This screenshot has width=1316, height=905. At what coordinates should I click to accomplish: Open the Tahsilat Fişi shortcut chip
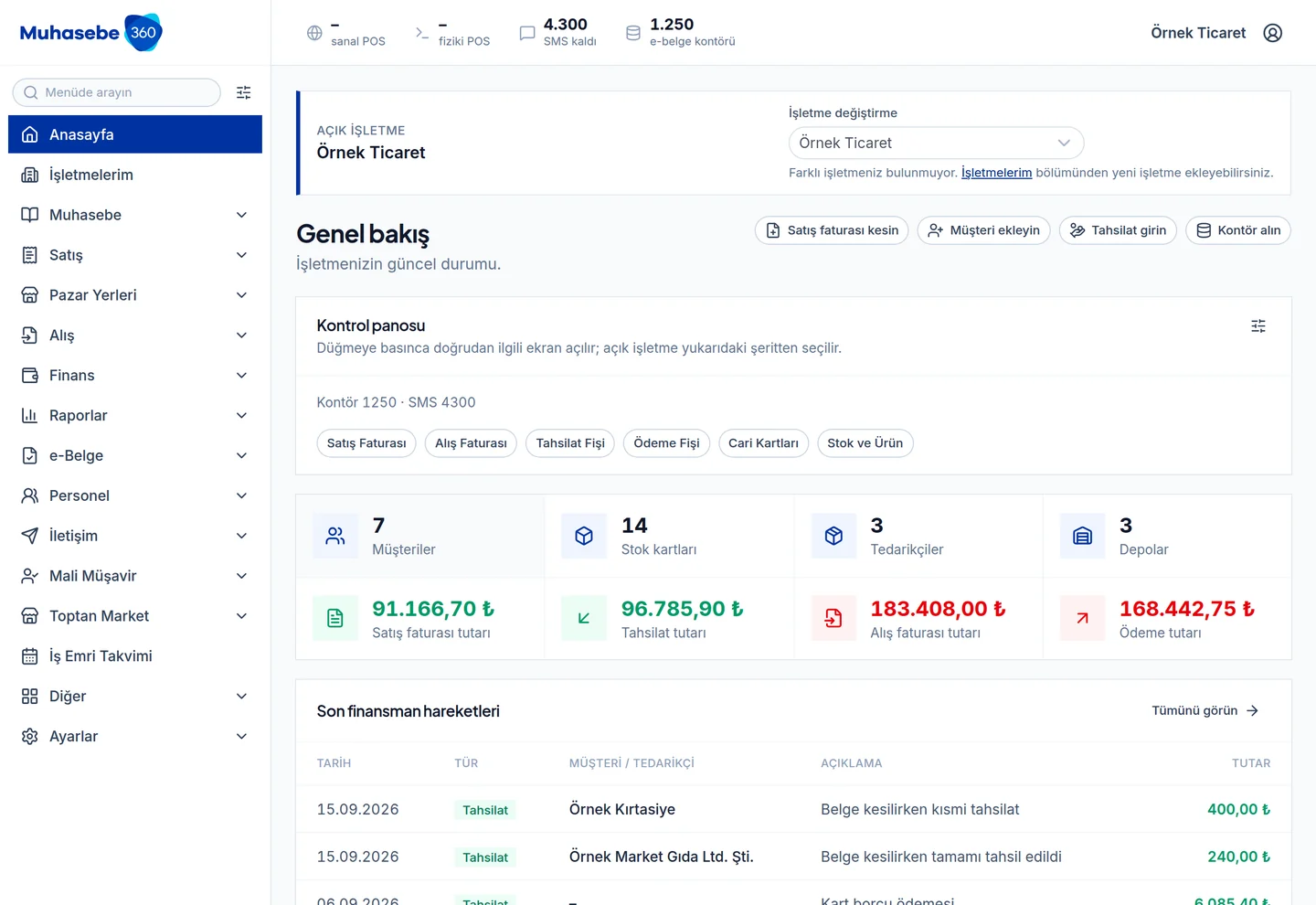click(x=570, y=443)
